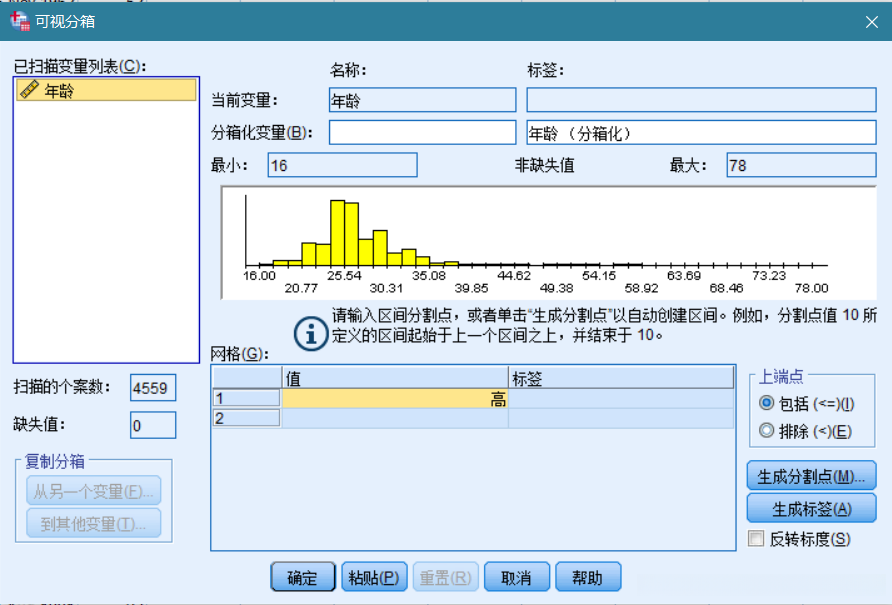Click the 标签 field showing 年龄（分箱化）
The image size is (892, 605).
[x=700, y=131]
